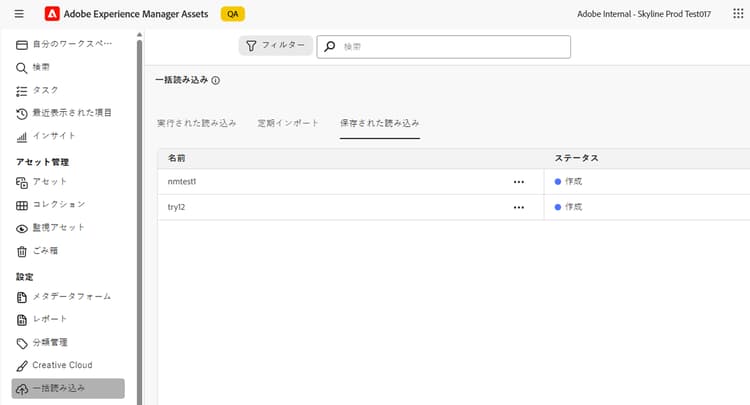
Task: Select the try12 row name
Action: tap(176, 207)
